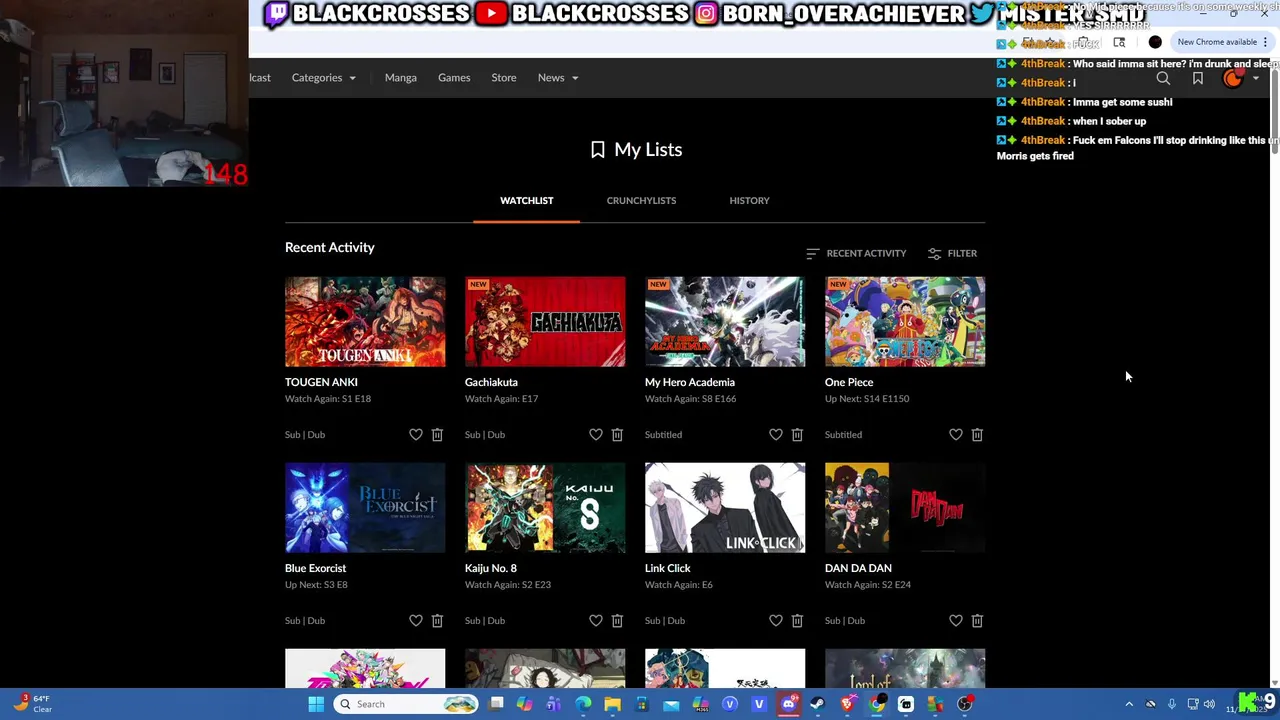The image size is (1280, 720).
Task: Open the Mail app from the taskbar
Action: pyautogui.click(x=671, y=704)
